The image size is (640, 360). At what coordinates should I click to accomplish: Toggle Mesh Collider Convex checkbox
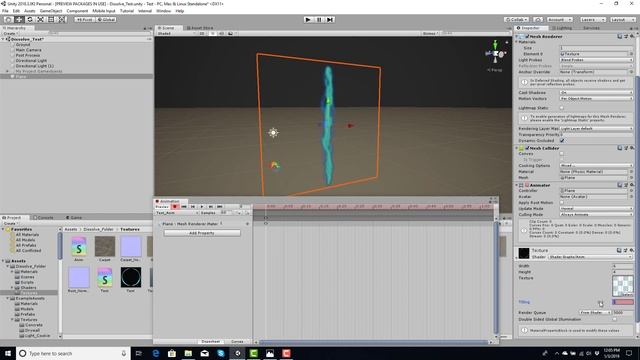pos(562,154)
